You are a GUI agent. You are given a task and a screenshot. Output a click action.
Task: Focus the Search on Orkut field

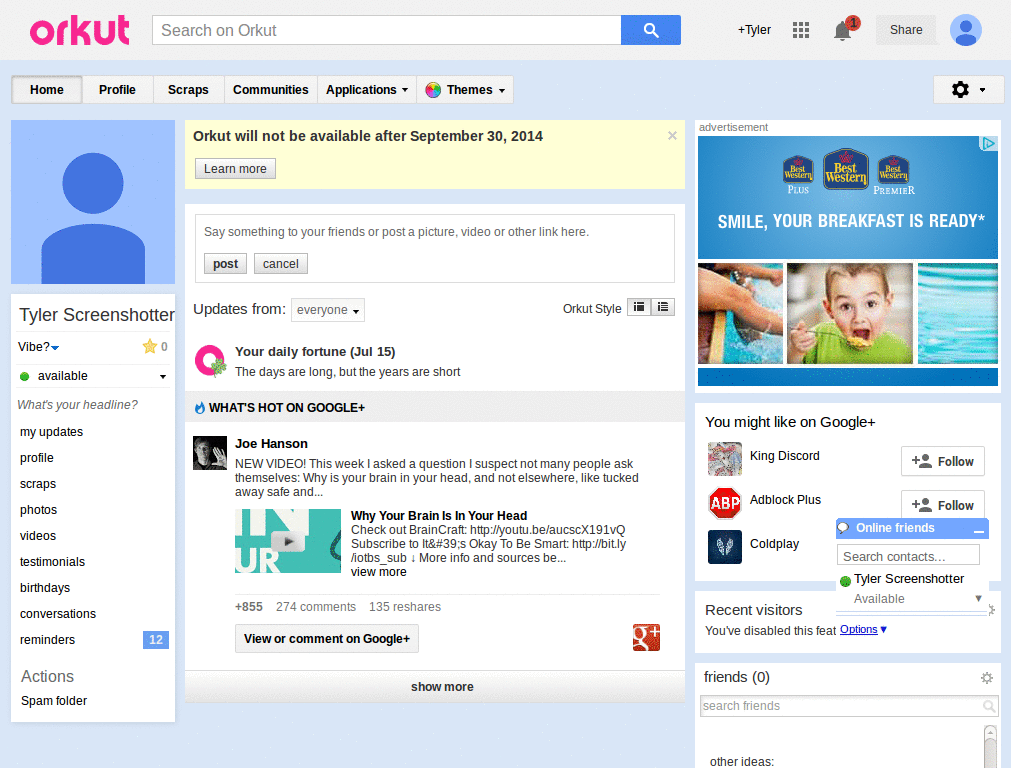pos(387,30)
